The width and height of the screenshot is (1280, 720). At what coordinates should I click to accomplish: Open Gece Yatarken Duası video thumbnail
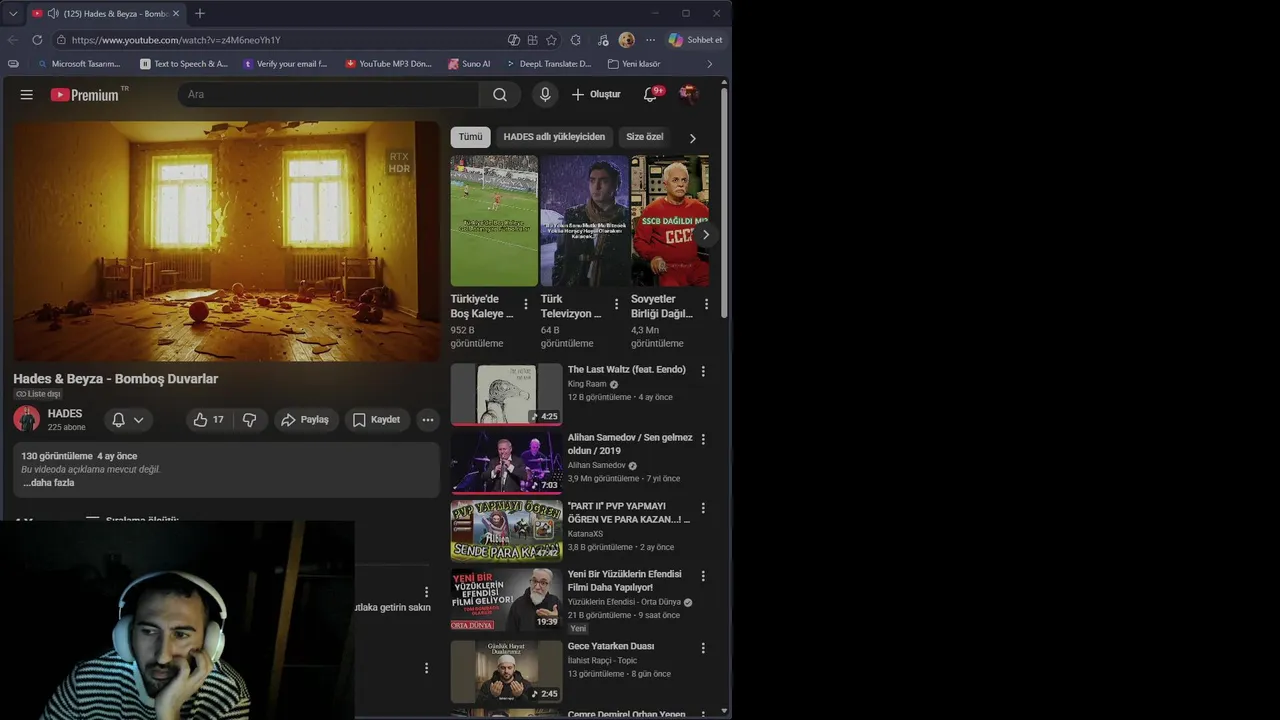pyautogui.click(x=506, y=672)
